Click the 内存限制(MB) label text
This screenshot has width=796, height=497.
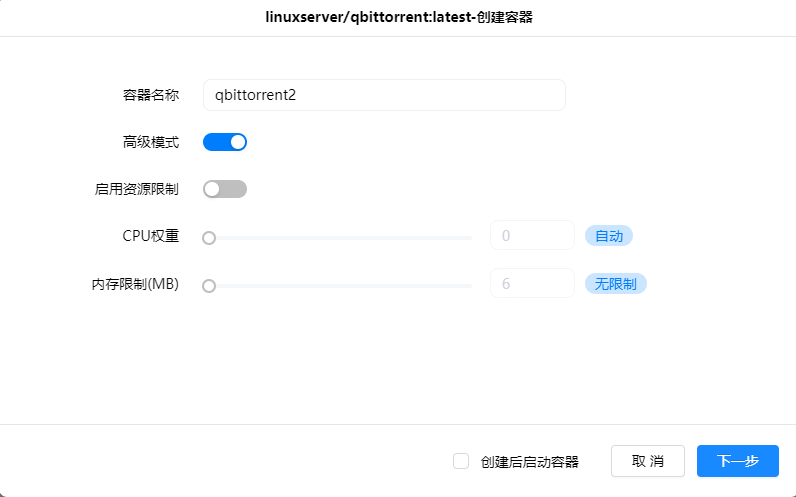(x=134, y=284)
